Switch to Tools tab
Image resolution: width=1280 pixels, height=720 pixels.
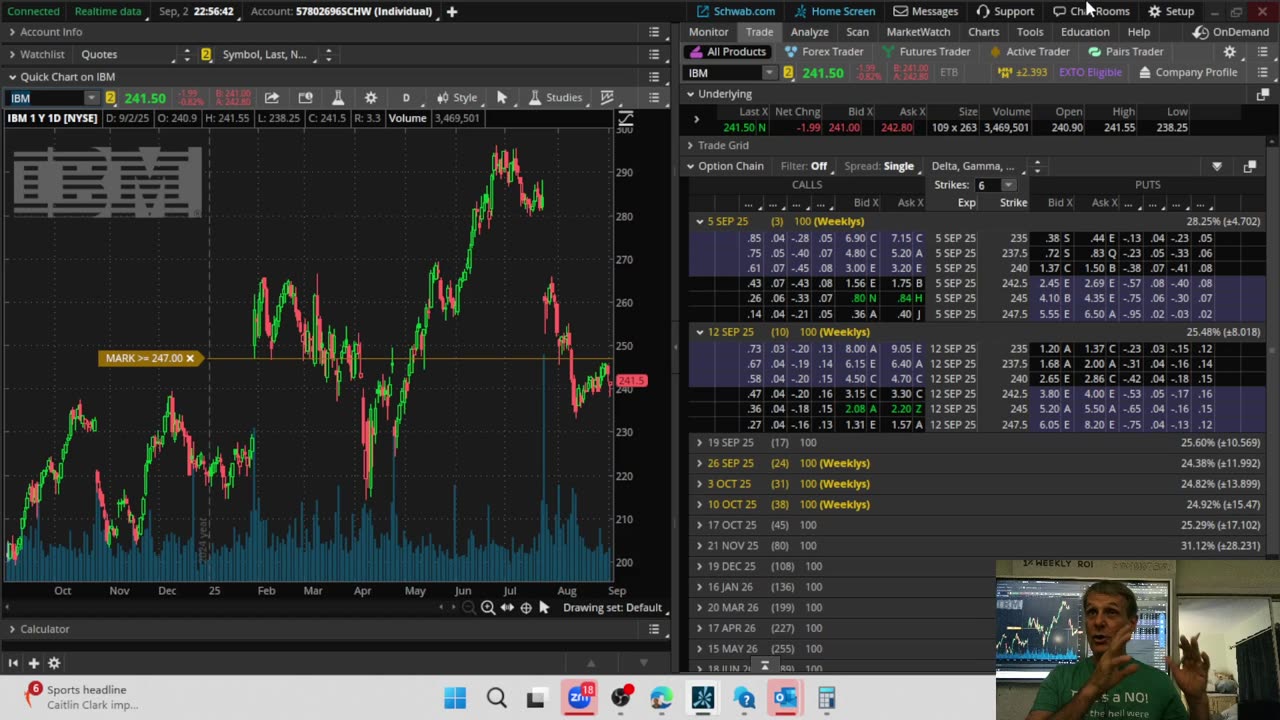click(1030, 32)
